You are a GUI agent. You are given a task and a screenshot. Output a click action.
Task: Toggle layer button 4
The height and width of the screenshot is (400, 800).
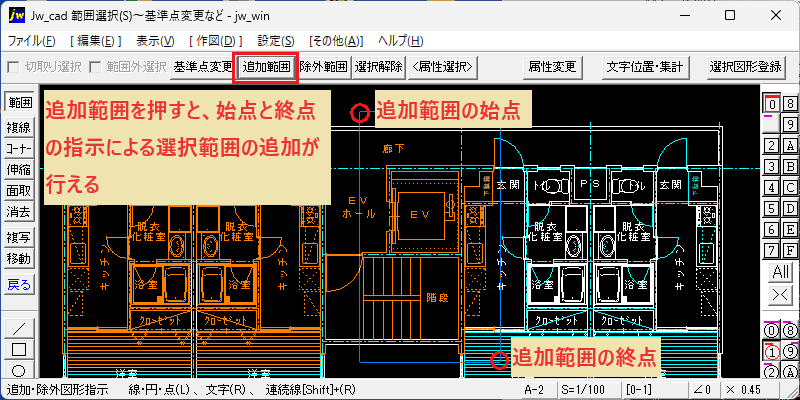coord(771,188)
